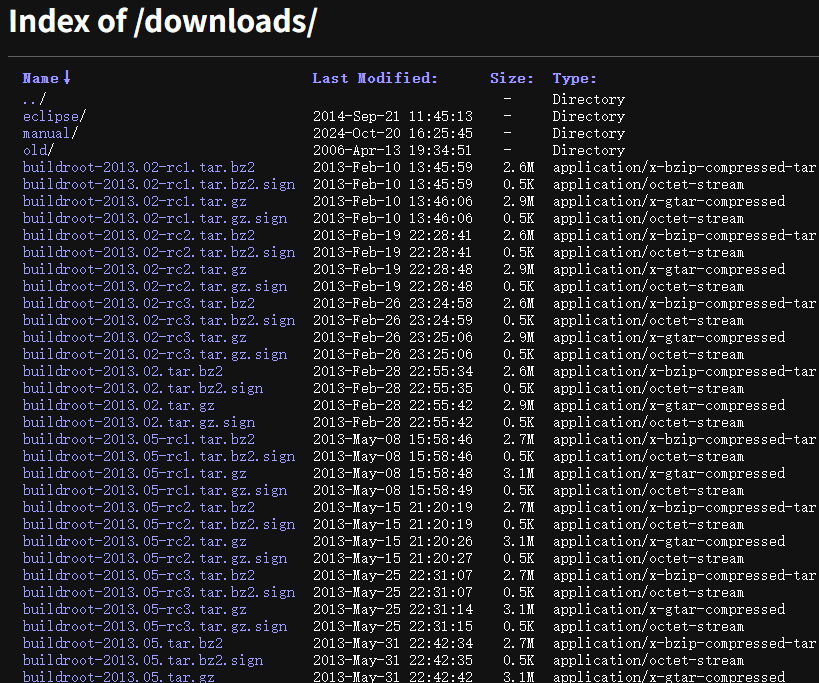The image size is (819, 683).
Task: Download buildroot-2013.02-rc3.tar.bz2.sign
Action: pos(159,320)
